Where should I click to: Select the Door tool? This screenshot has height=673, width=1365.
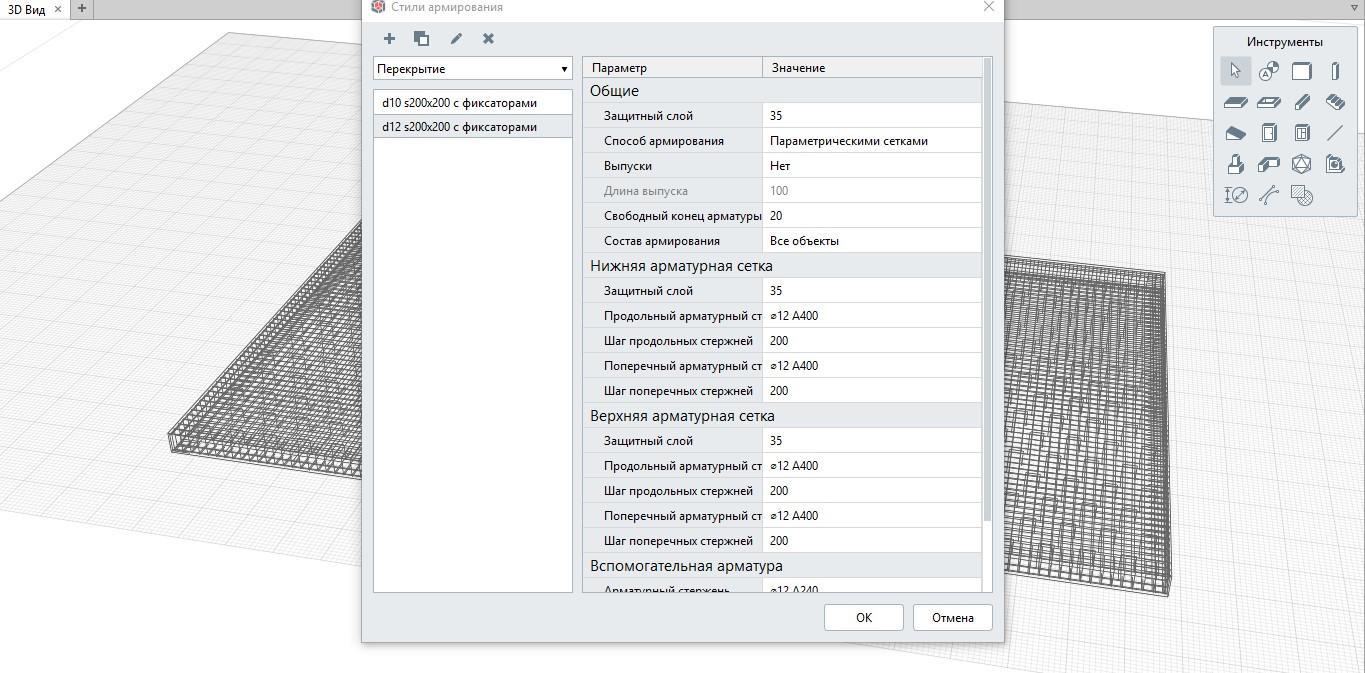click(x=1269, y=133)
